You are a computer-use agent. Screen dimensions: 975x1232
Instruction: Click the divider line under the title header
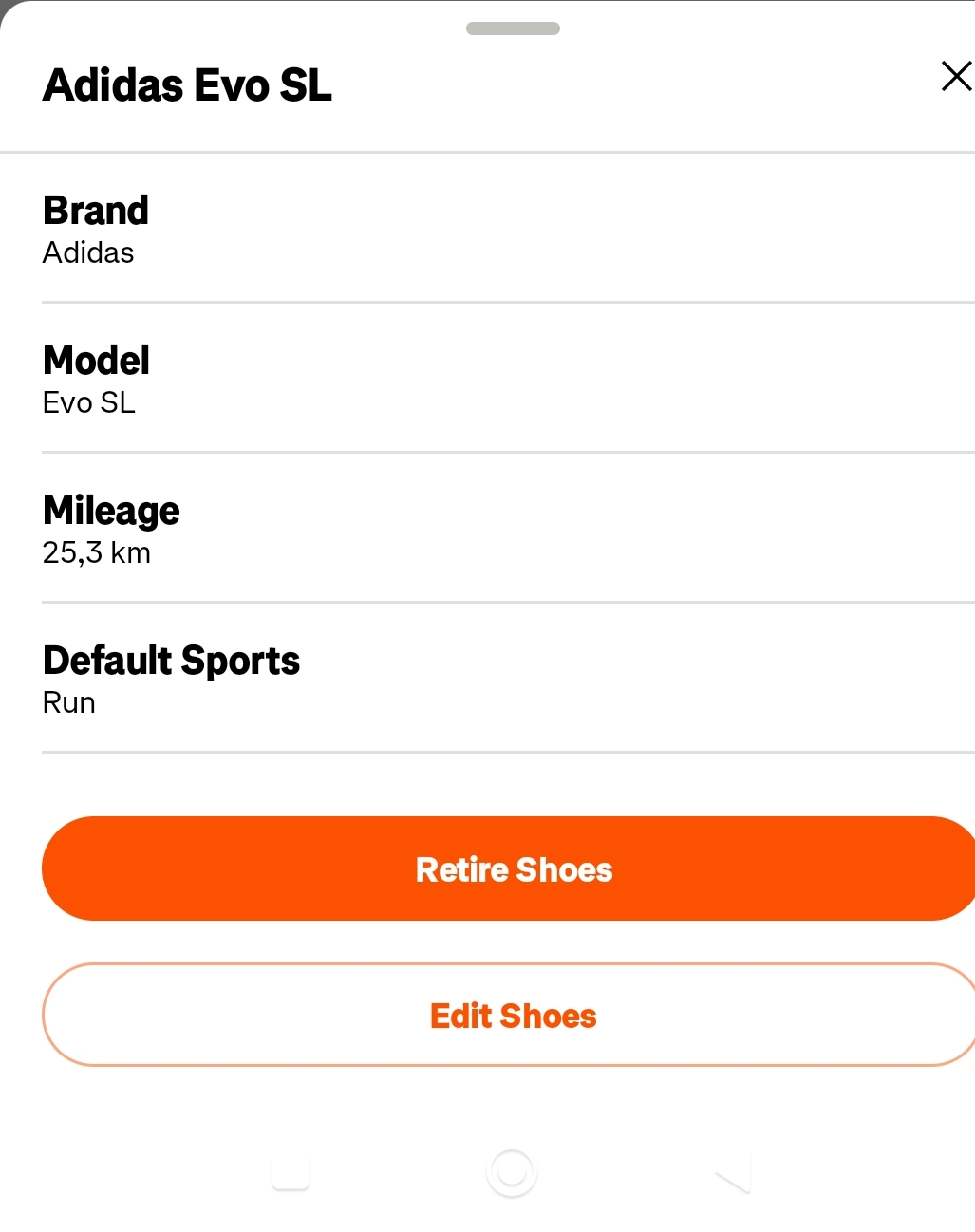click(487, 152)
